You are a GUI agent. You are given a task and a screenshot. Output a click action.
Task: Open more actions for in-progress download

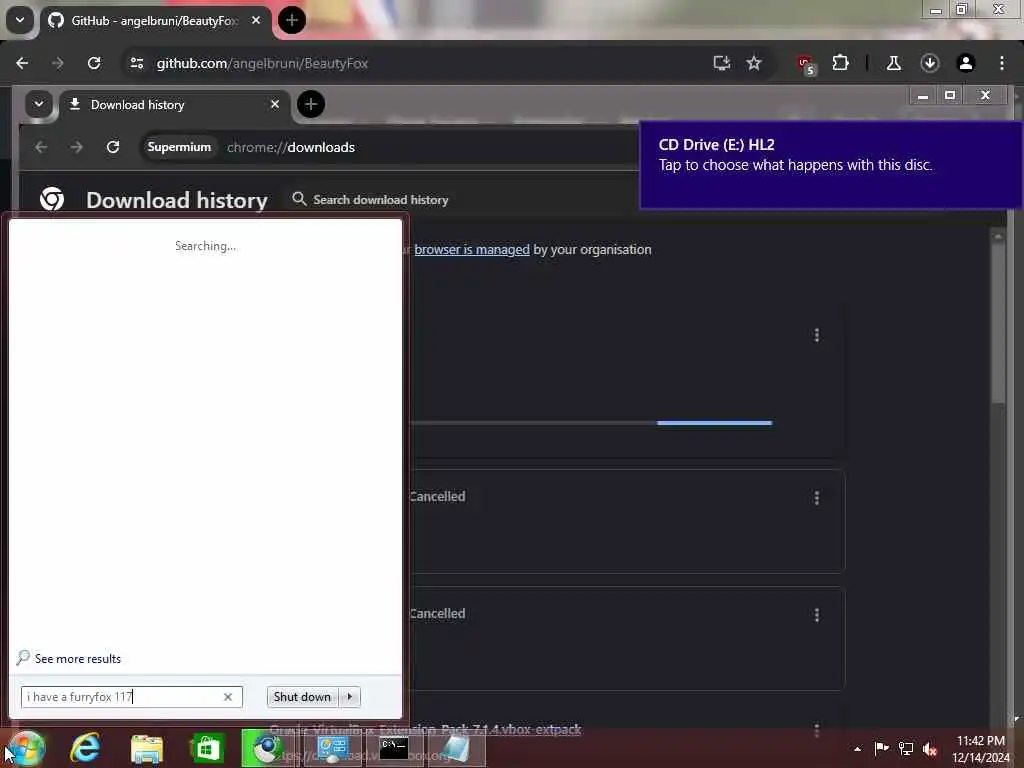816,335
